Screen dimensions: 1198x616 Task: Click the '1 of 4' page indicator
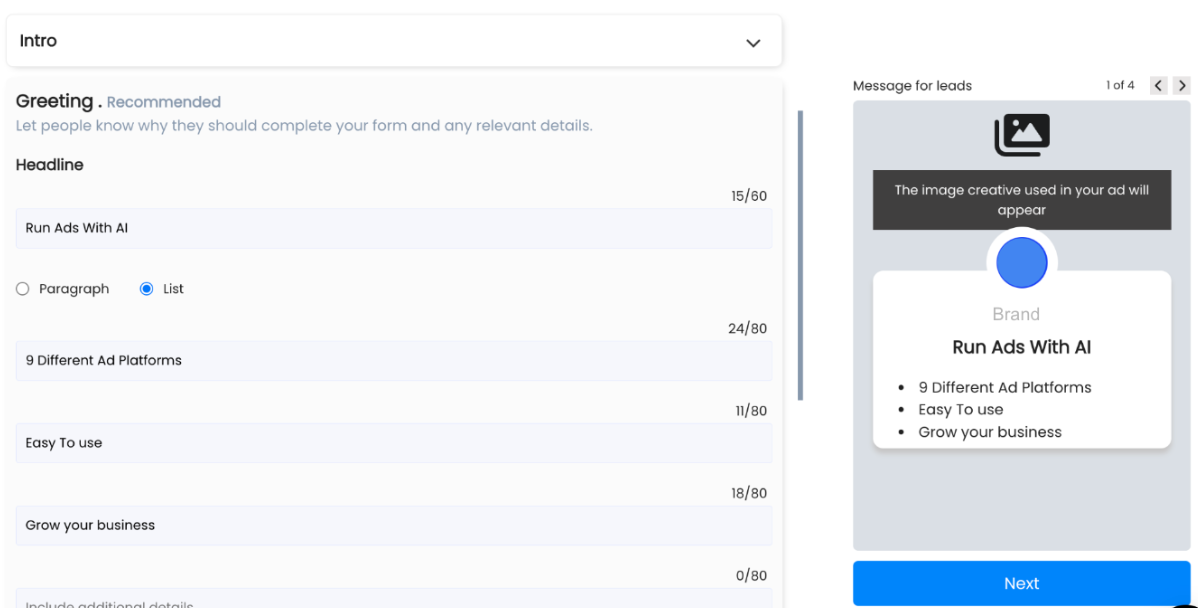click(x=1119, y=86)
